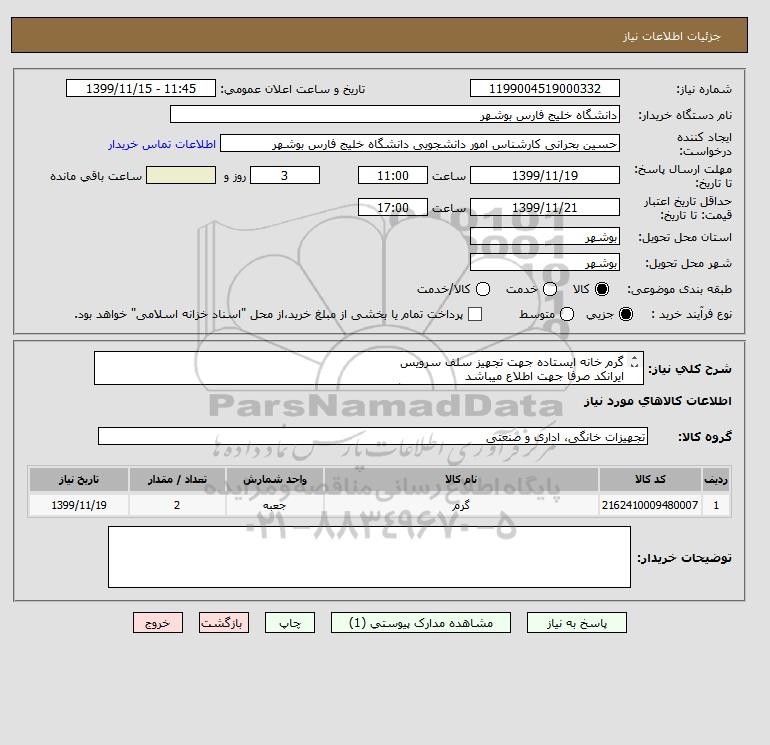Click the announcement date field 1399/11/15 - 11:45
This screenshot has width=770, height=745.
141,88
